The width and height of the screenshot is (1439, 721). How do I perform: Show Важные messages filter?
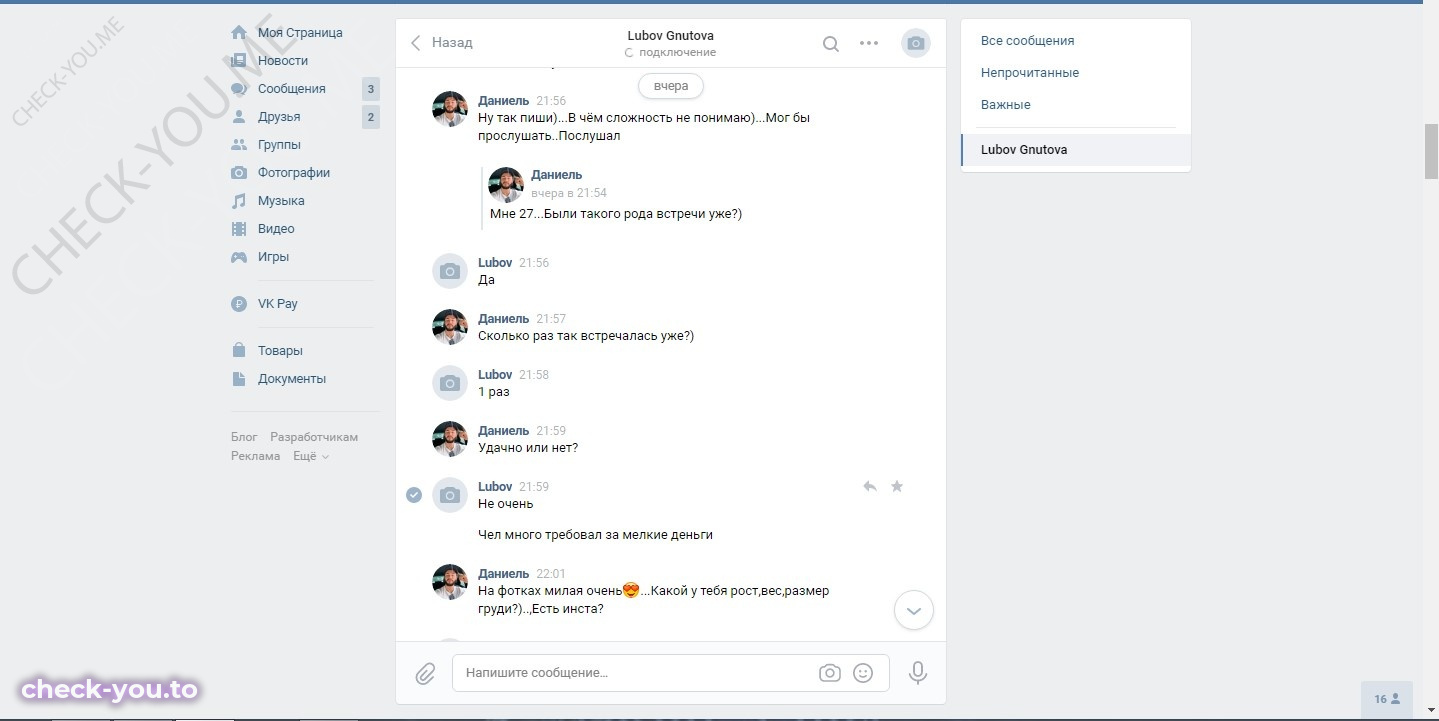coord(1006,105)
